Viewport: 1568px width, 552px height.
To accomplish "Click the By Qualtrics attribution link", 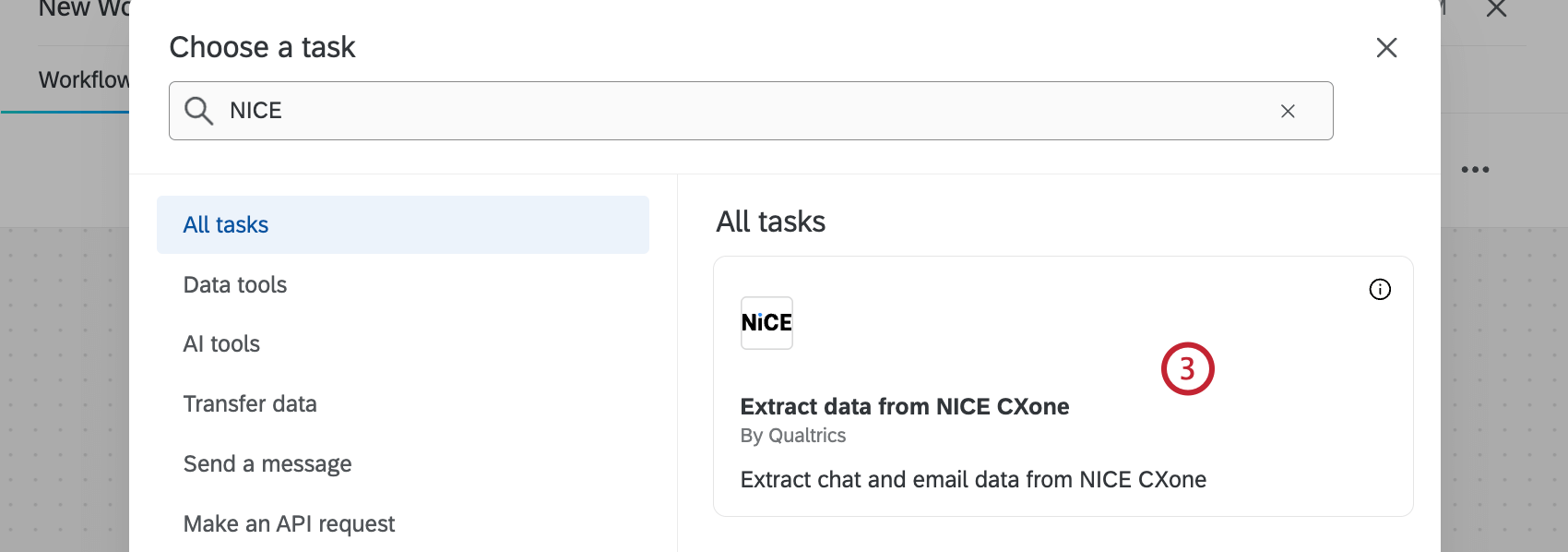I will click(x=793, y=435).
